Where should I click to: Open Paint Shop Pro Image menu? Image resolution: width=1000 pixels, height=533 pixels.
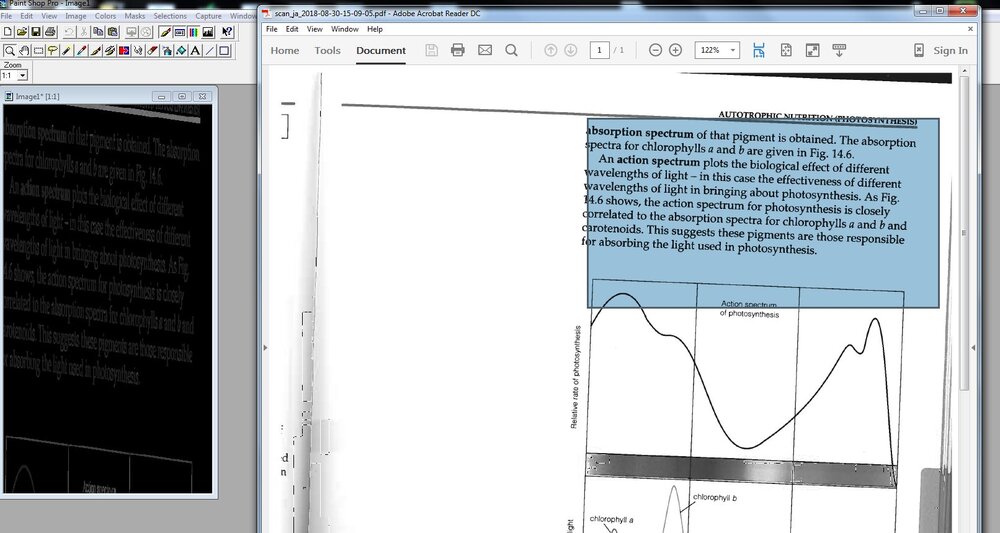75,16
